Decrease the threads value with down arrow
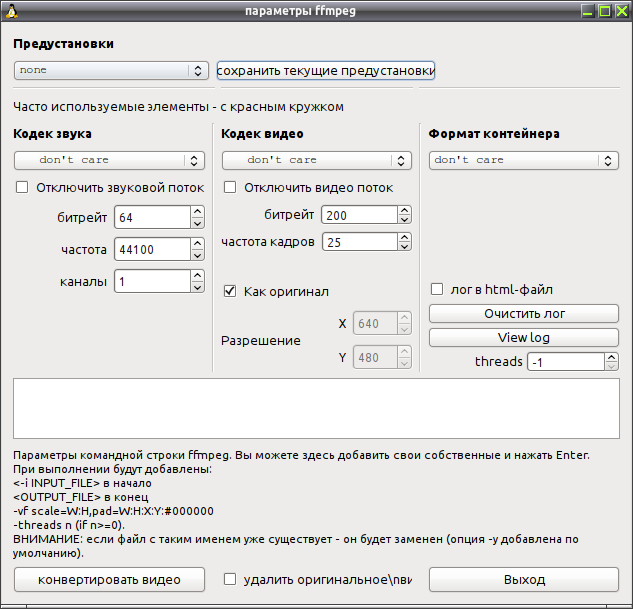This screenshot has height=609, width=633. pos(612,366)
